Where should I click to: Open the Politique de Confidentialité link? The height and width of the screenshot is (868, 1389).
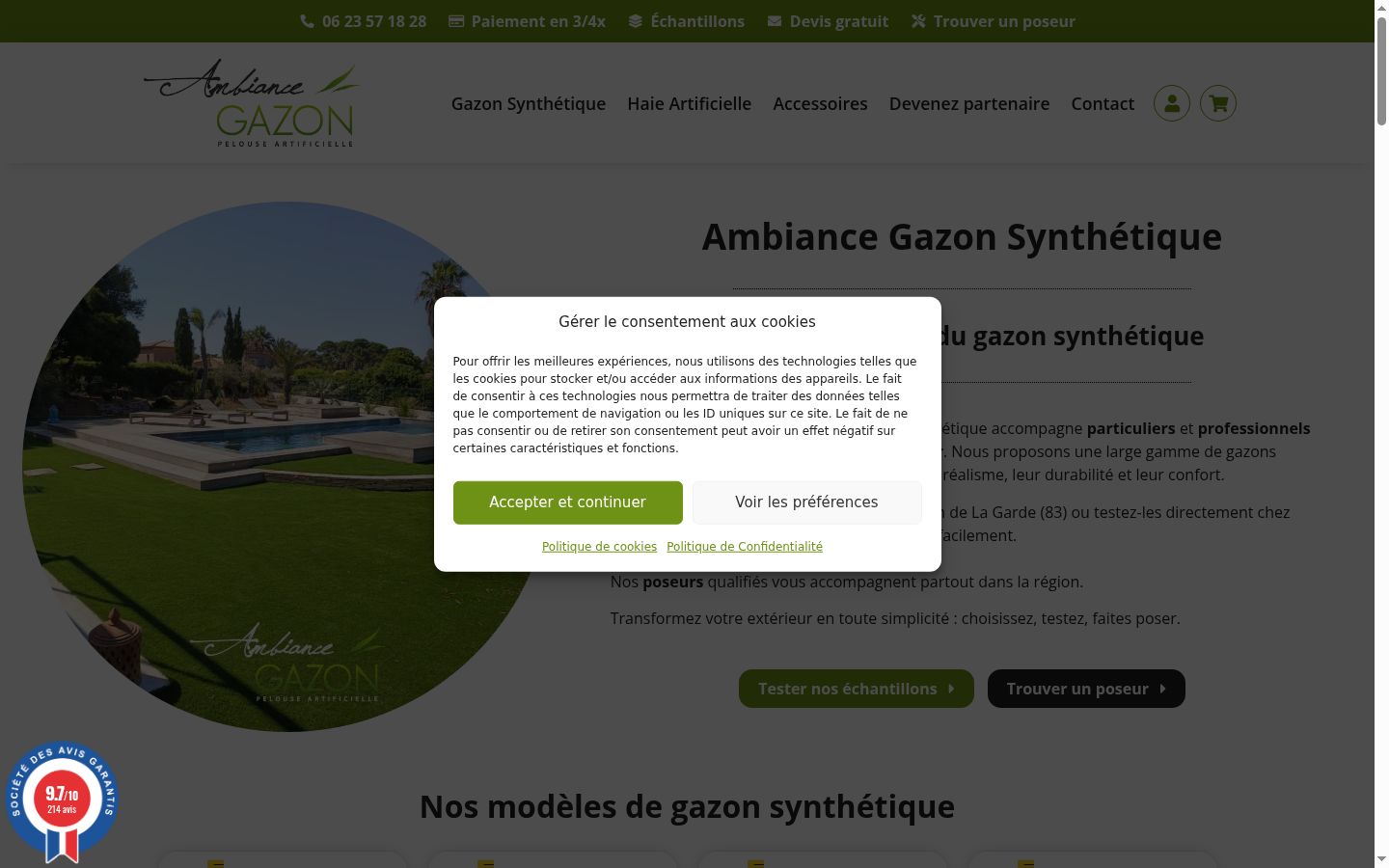click(745, 547)
